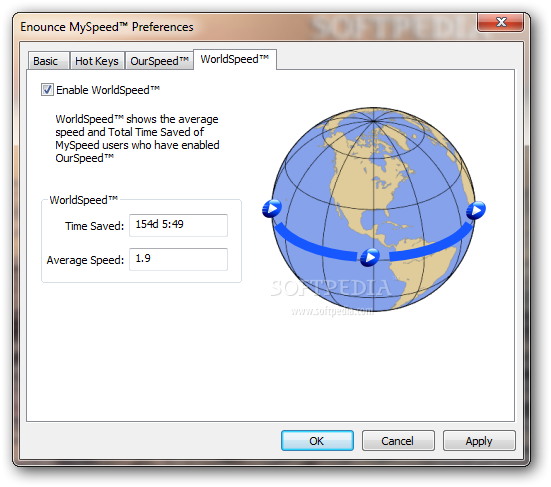Select the OurSpeed tab
The width and height of the screenshot is (551, 487).
pos(159,61)
